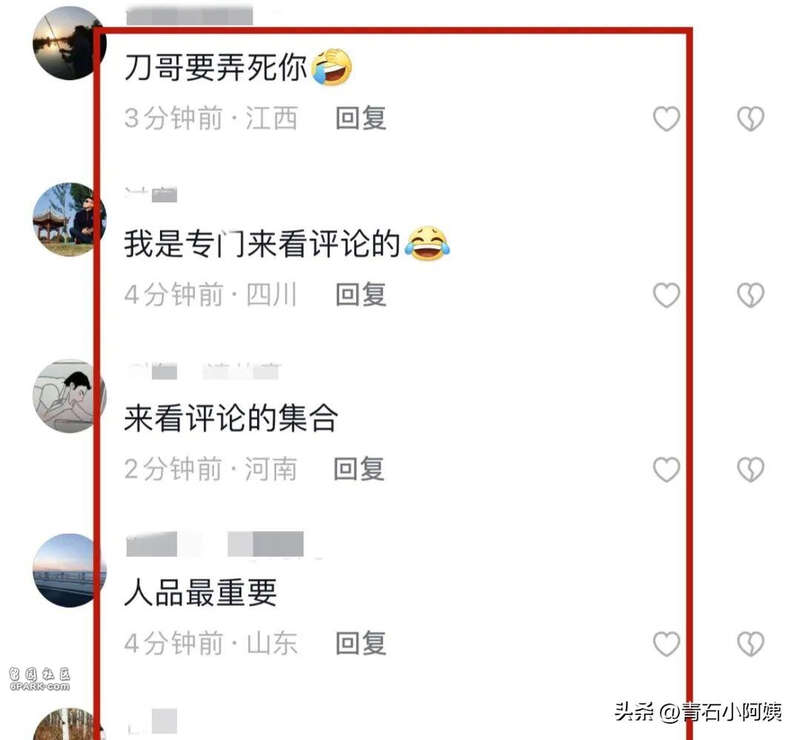Dislike the comment 刀哥要弄死你
800x740 pixels.
tap(751, 118)
